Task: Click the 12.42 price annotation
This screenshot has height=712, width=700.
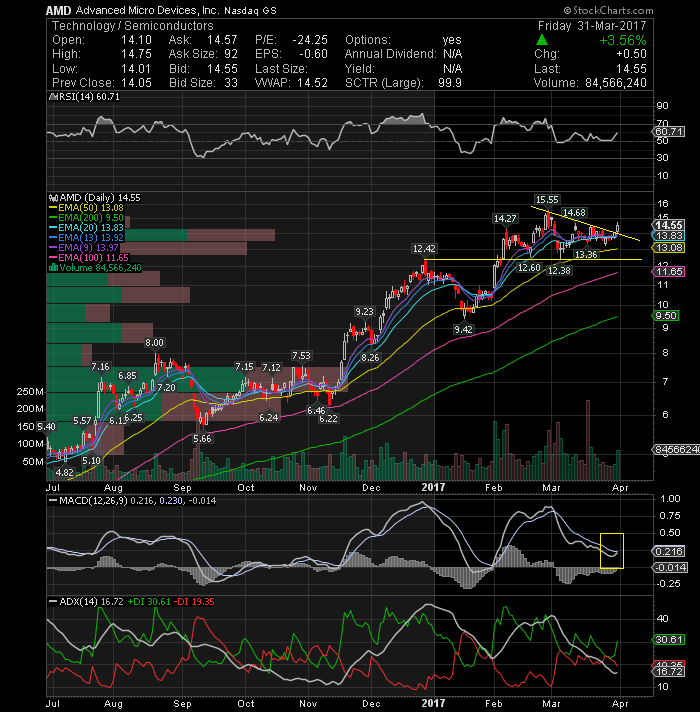Action: [424, 249]
